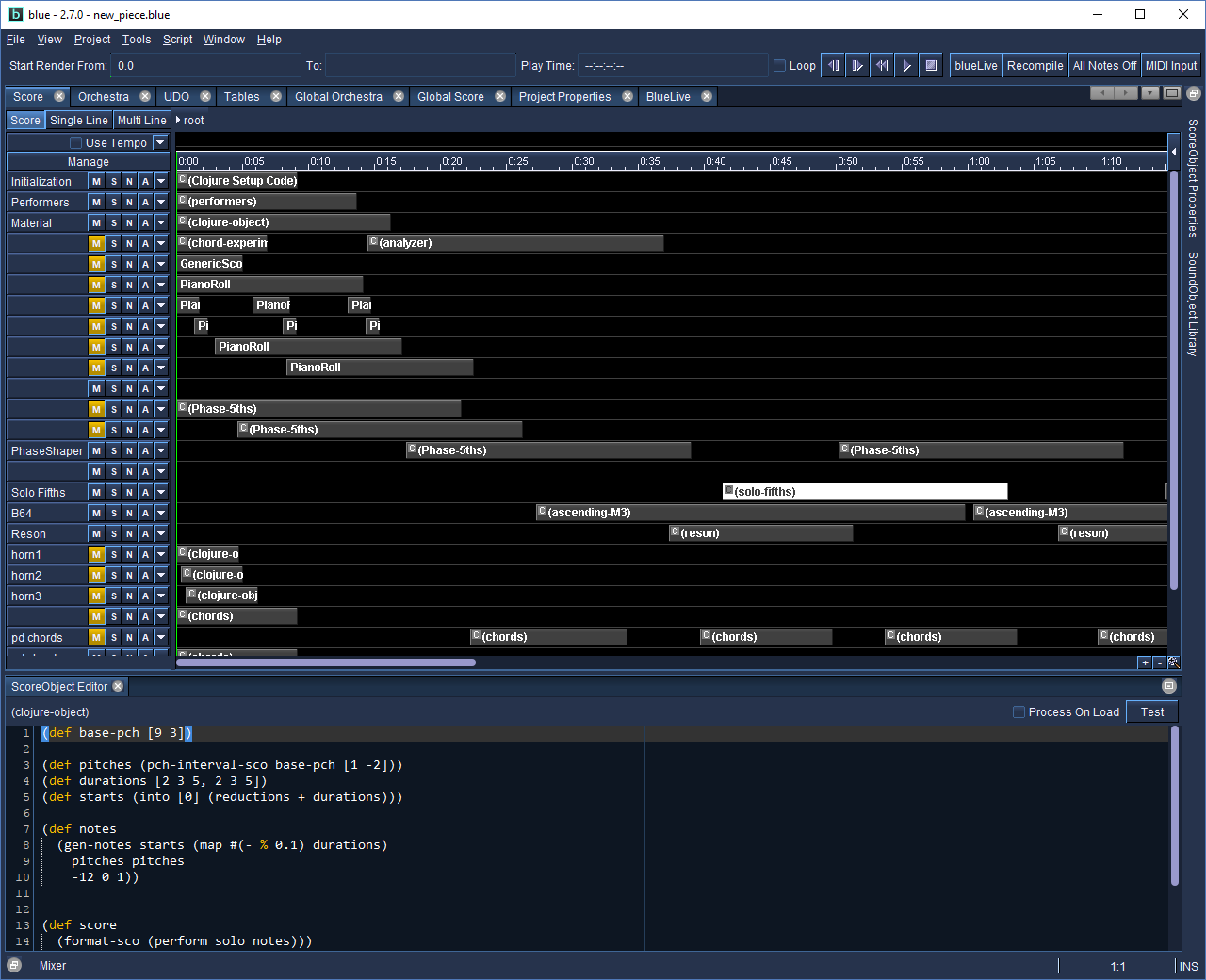Open the Performers layer dropdown arrow

coord(161,203)
